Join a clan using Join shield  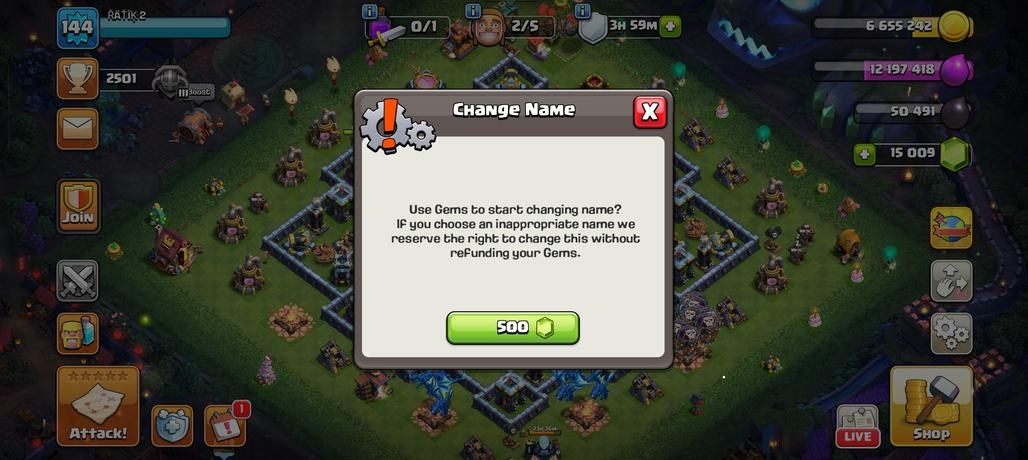[78, 205]
